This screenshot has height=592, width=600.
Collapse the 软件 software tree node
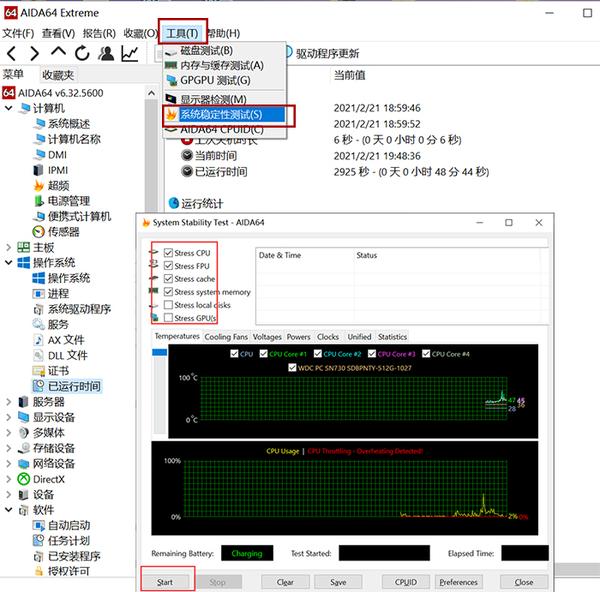(x=8, y=510)
